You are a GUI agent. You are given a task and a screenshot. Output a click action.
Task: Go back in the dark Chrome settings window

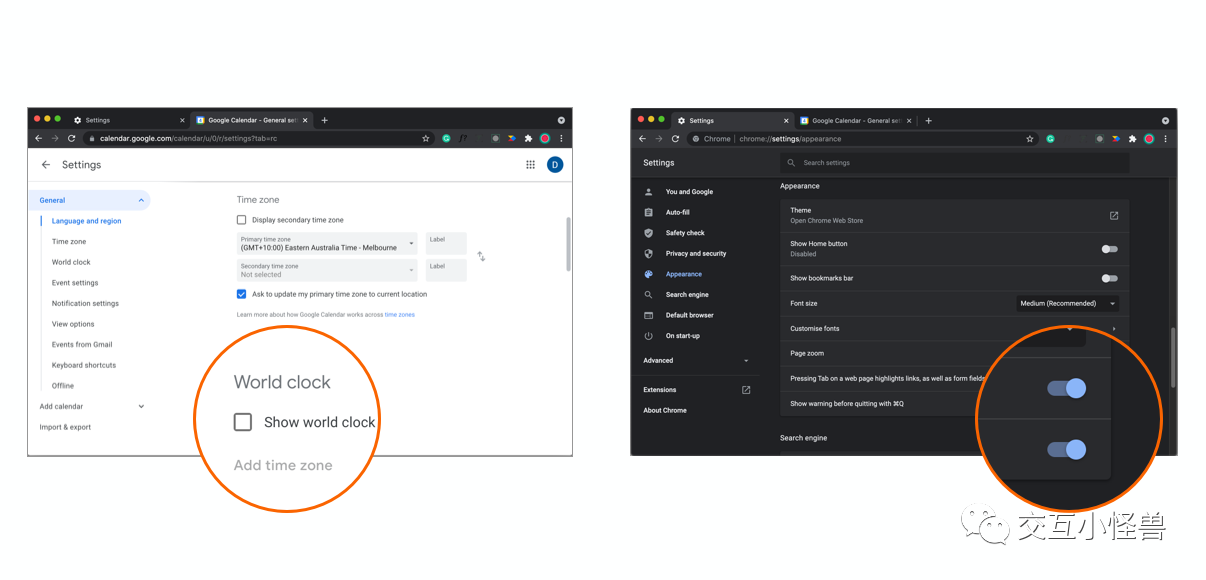[642, 139]
